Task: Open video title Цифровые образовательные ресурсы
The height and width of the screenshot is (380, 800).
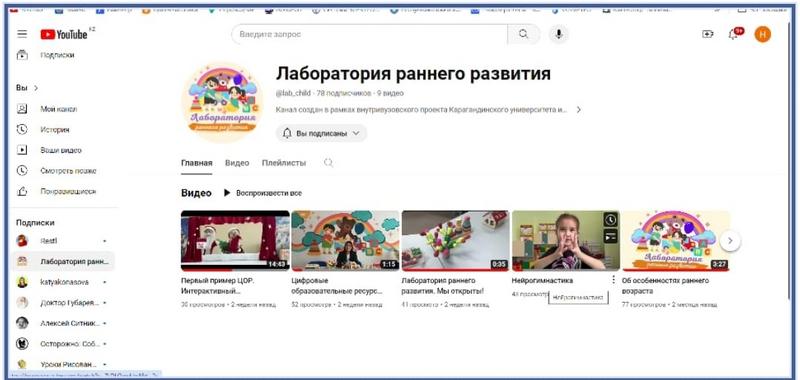Action: click(x=337, y=286)
